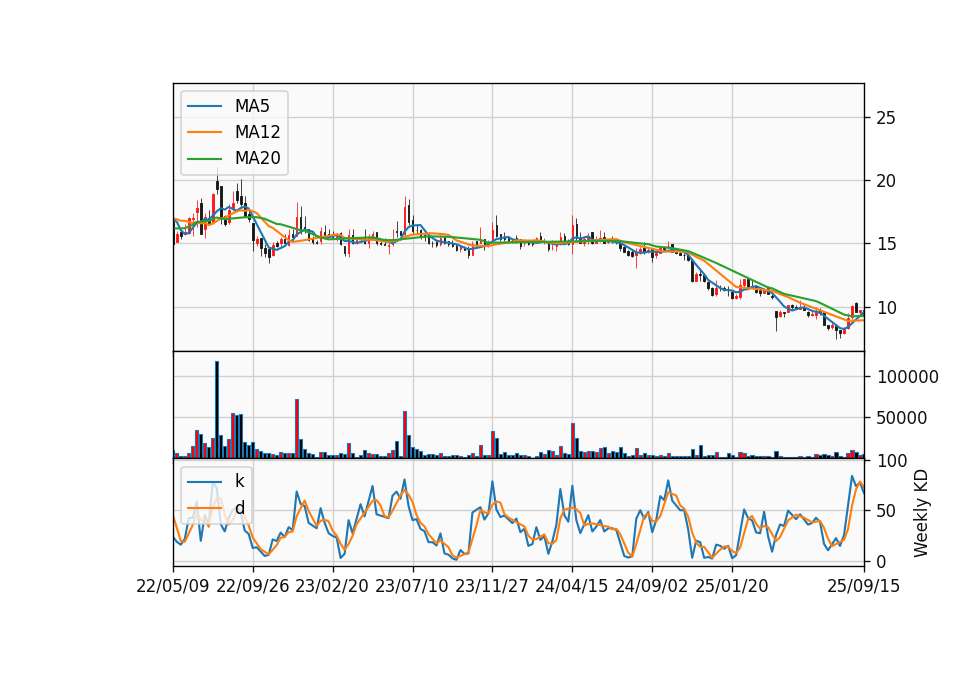
Task: Click the date label 24/04/15
Action: tap(572, 586)
